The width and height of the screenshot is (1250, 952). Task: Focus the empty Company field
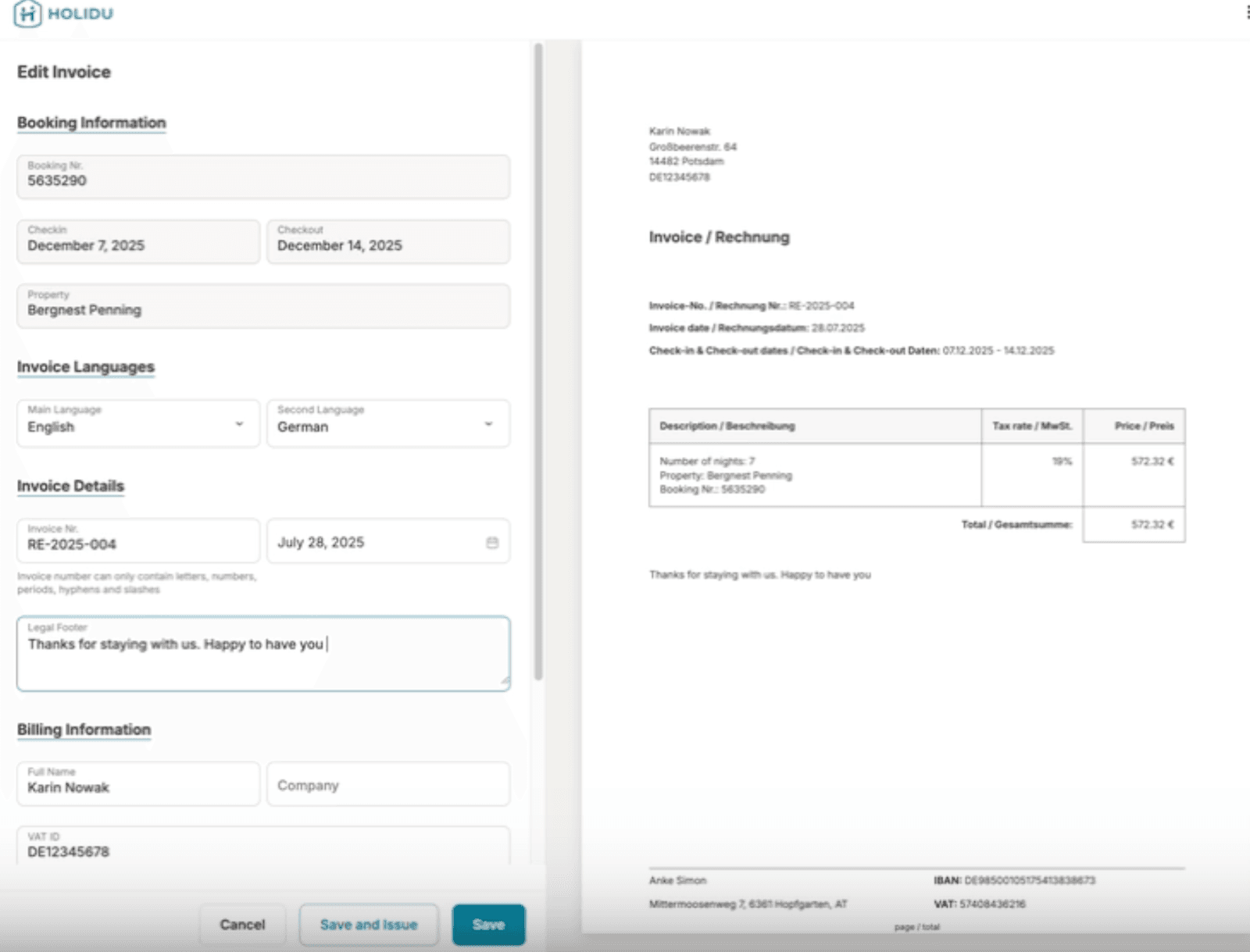coord(388,785)
